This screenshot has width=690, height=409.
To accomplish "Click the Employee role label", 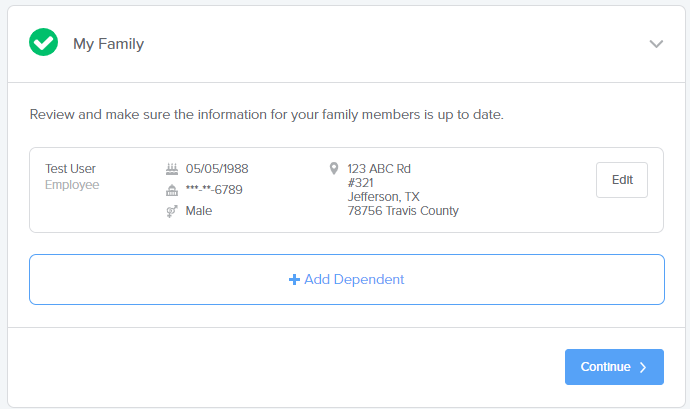I will tap(72, 185).
